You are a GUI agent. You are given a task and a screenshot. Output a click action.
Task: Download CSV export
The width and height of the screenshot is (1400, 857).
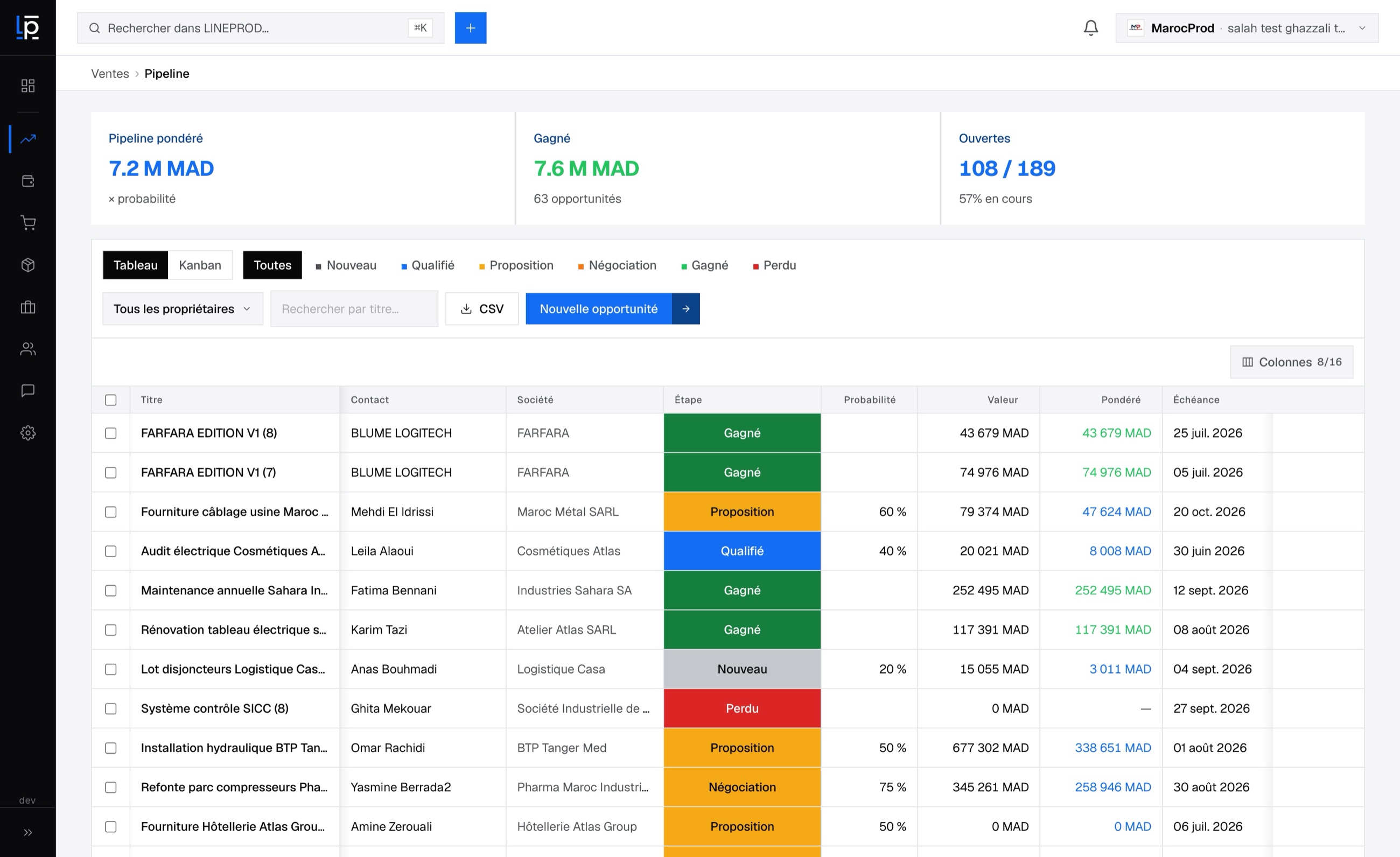482,309
